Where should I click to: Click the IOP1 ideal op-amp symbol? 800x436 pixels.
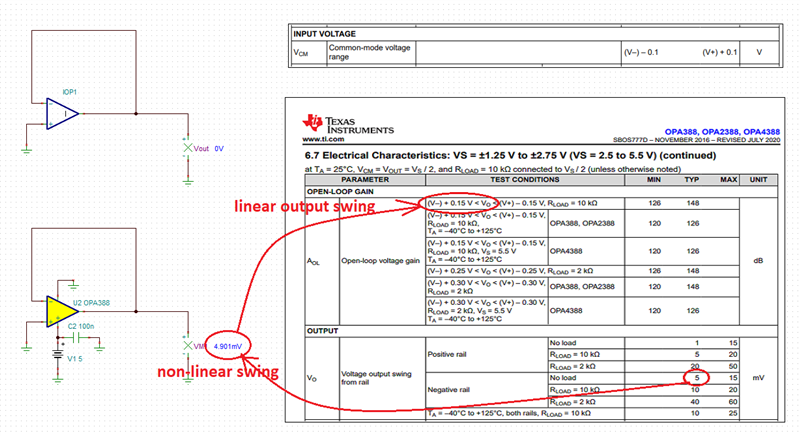click(62, 114)
